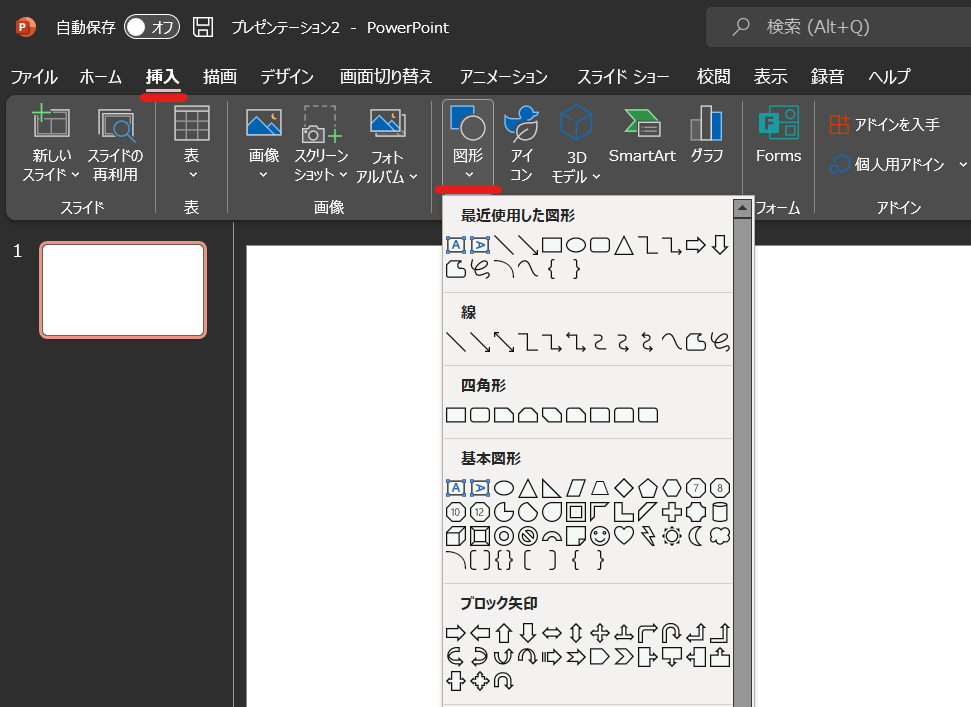Select the lightning bolt shape

tap(648, 536)
